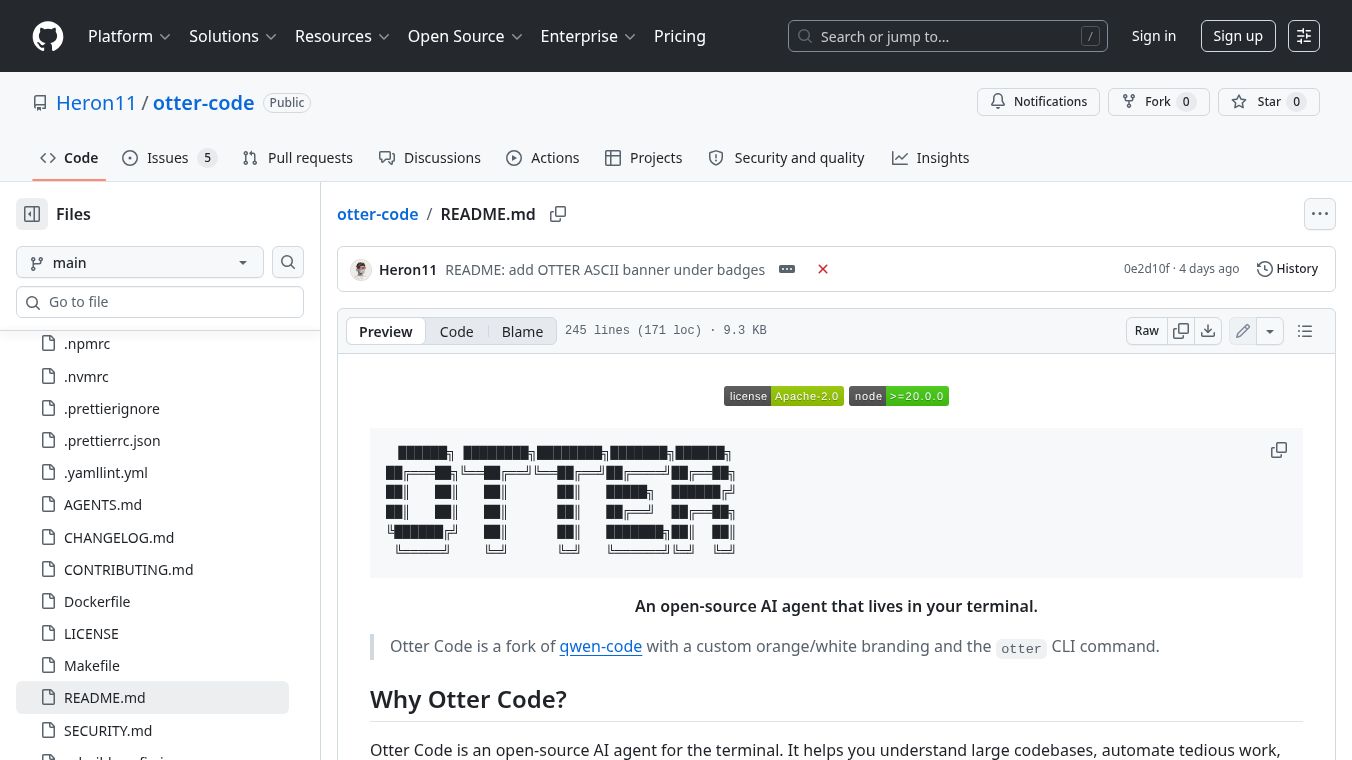The image size is (1352, 760).
Task: Download the raw file
Action: 1208,331
